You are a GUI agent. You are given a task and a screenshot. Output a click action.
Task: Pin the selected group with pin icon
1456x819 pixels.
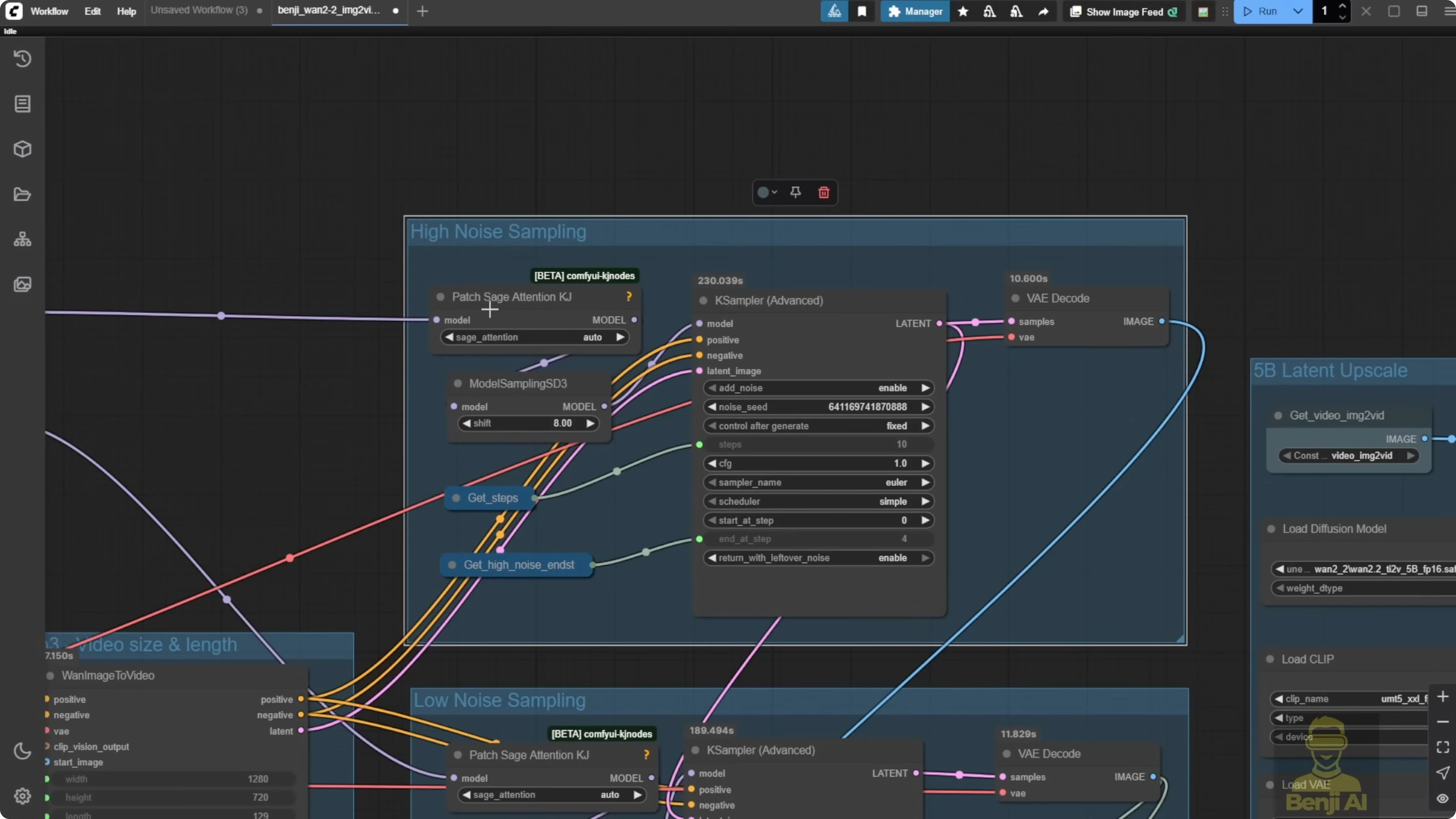(x=795, y=193)
